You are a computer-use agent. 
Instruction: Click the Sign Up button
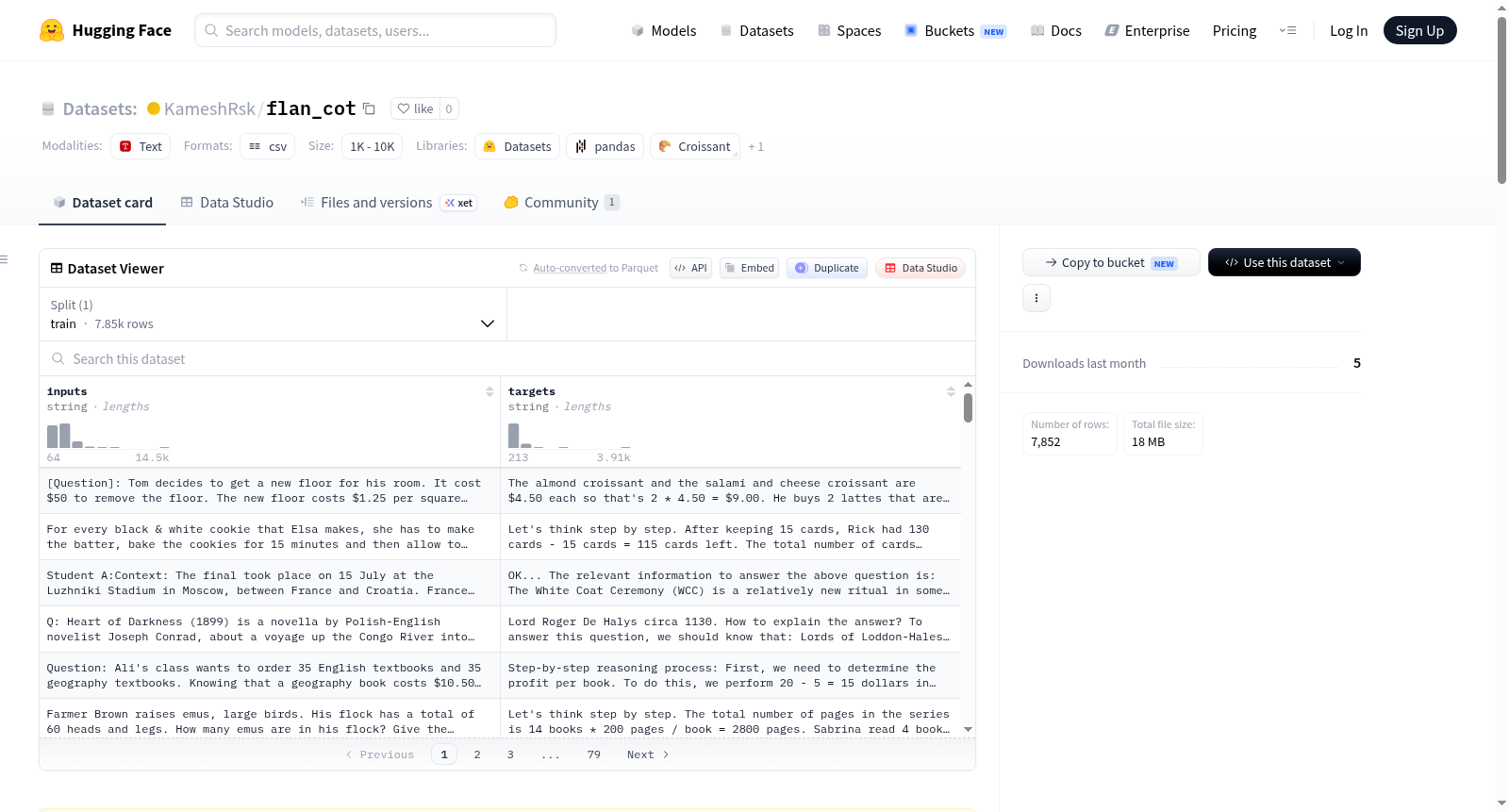tap(1419, 30)
